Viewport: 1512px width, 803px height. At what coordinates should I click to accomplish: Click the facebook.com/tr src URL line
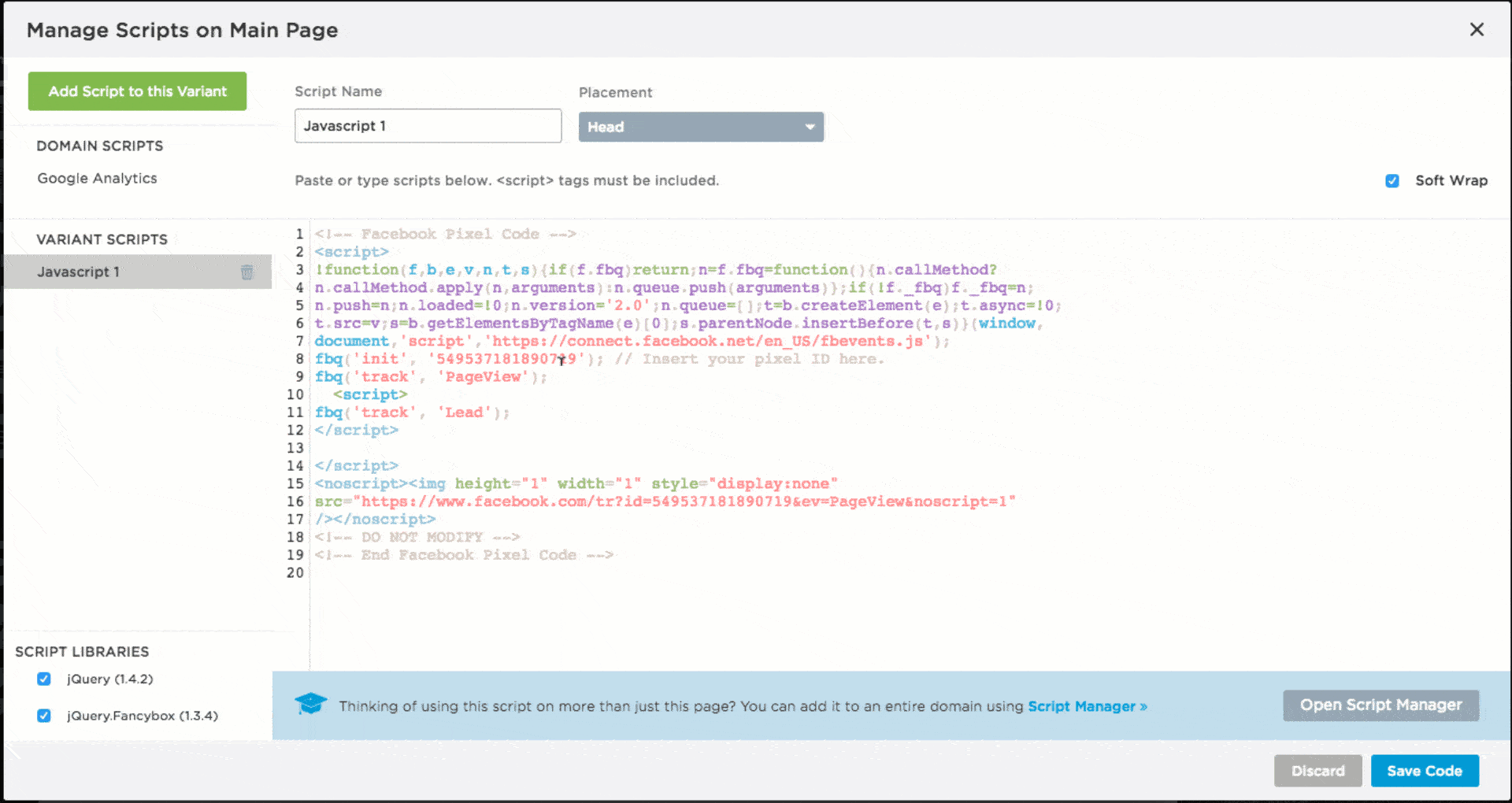[665, 501]
